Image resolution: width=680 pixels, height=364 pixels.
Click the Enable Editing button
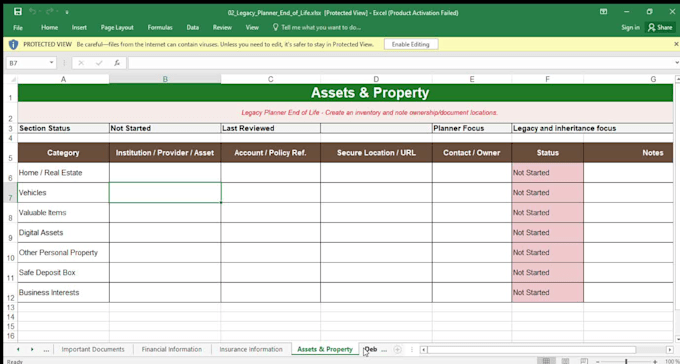[x=411, y=44]
